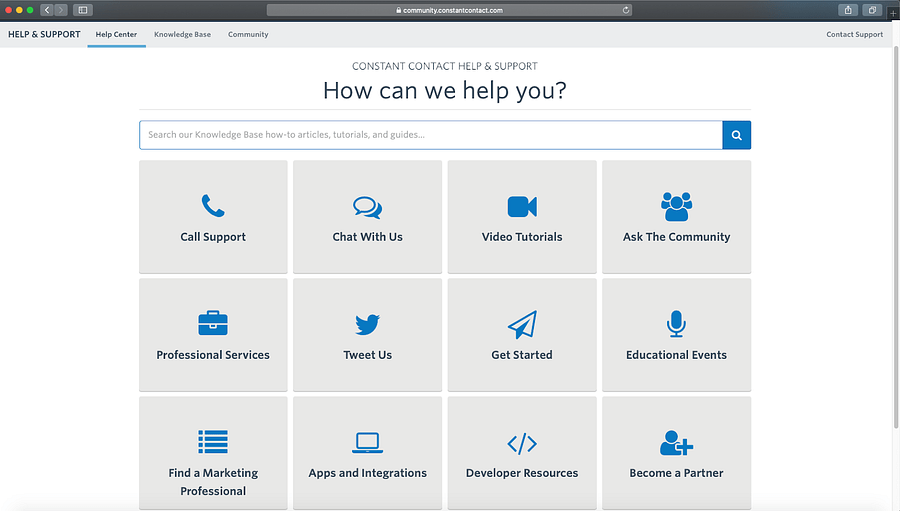Click the Apps and Integrations laptop icon

(367, 443)
